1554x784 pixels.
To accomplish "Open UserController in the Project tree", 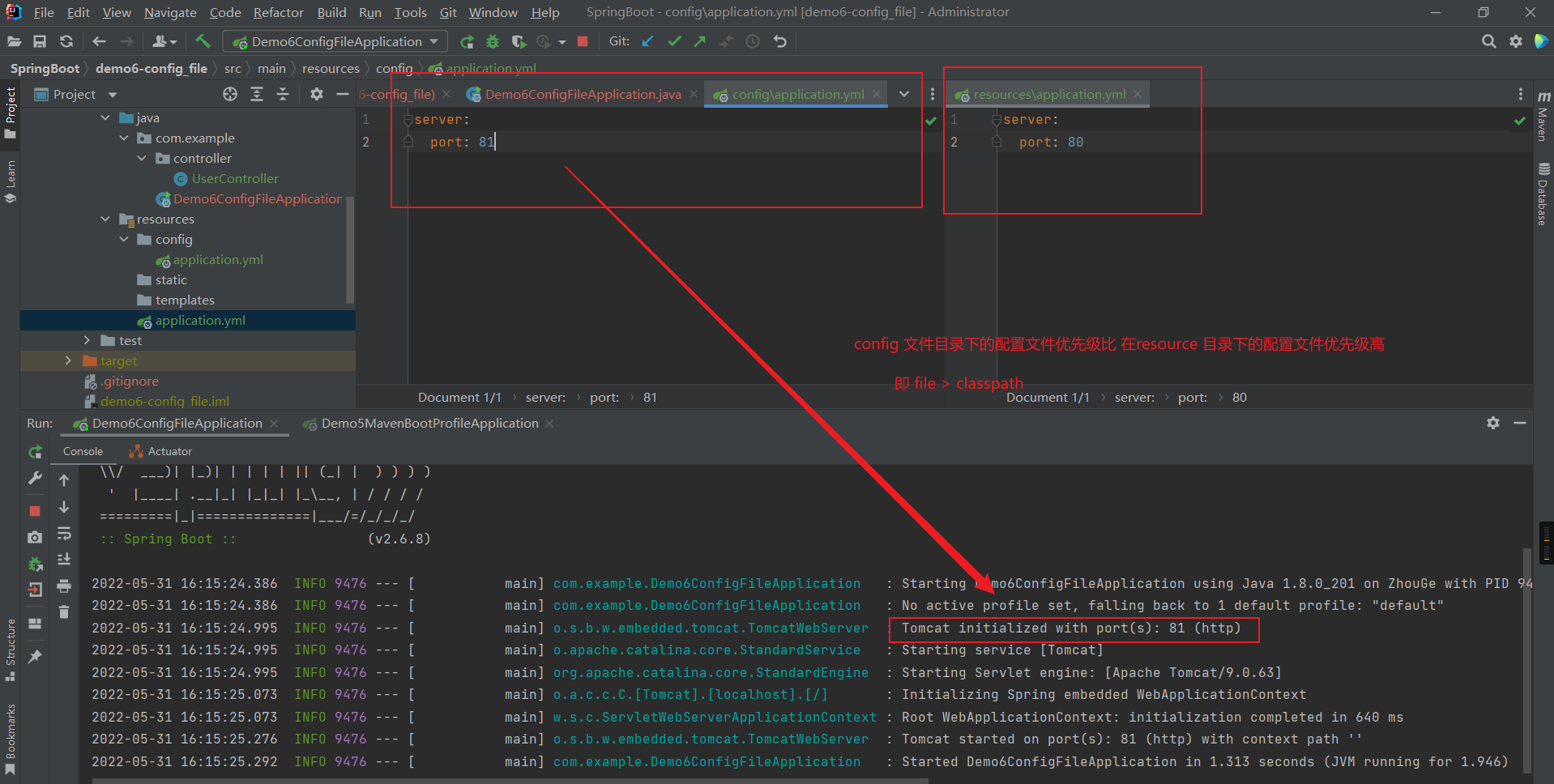I will [235, 179].
